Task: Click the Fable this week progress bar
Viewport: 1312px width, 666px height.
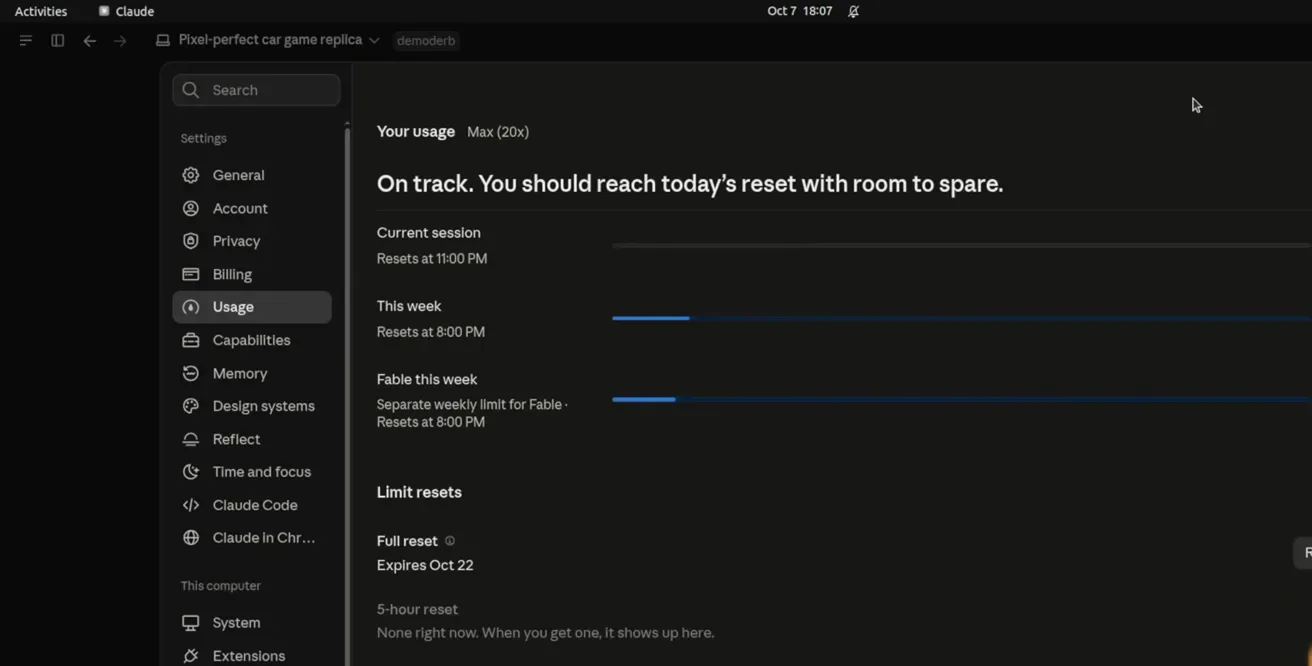Action: coord(962,399)
